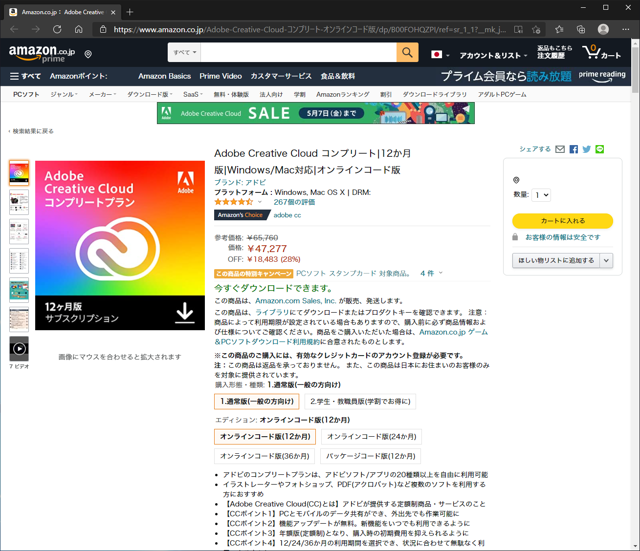Click お客様の情報は安全です link
Image resolution: width=640 pixels, height=551 pixels.
tap(562, 237)
